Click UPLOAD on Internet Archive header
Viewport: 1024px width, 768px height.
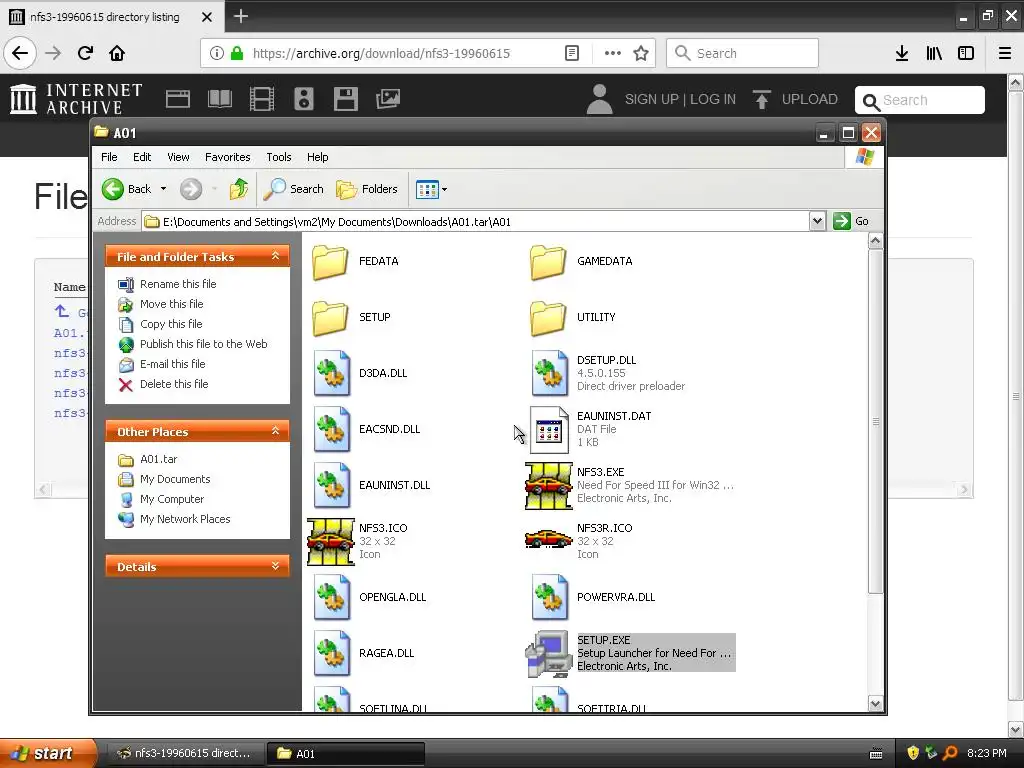[x=795, y=99]
